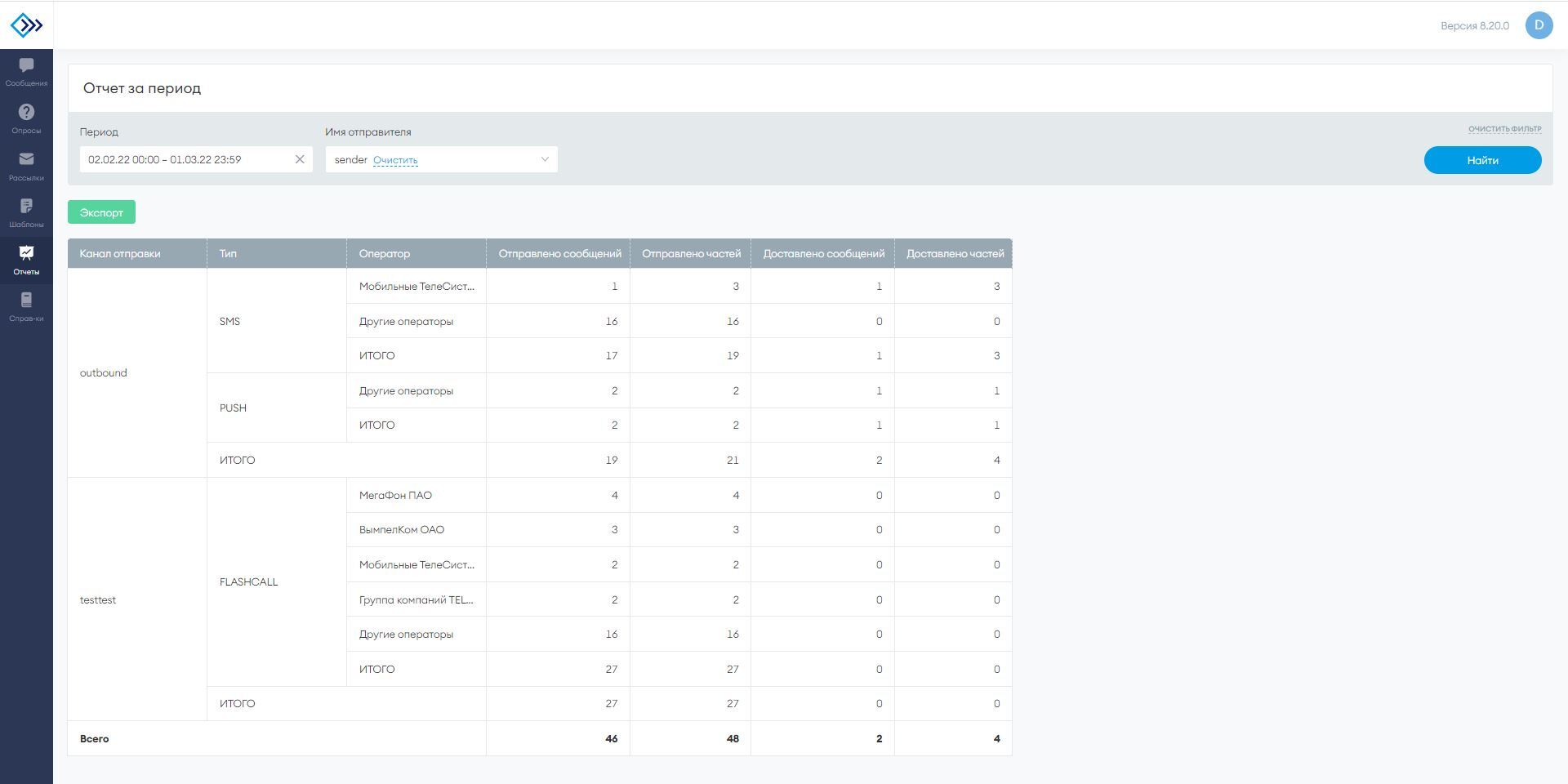Click the Экспорт button

(x=101, y=212)
